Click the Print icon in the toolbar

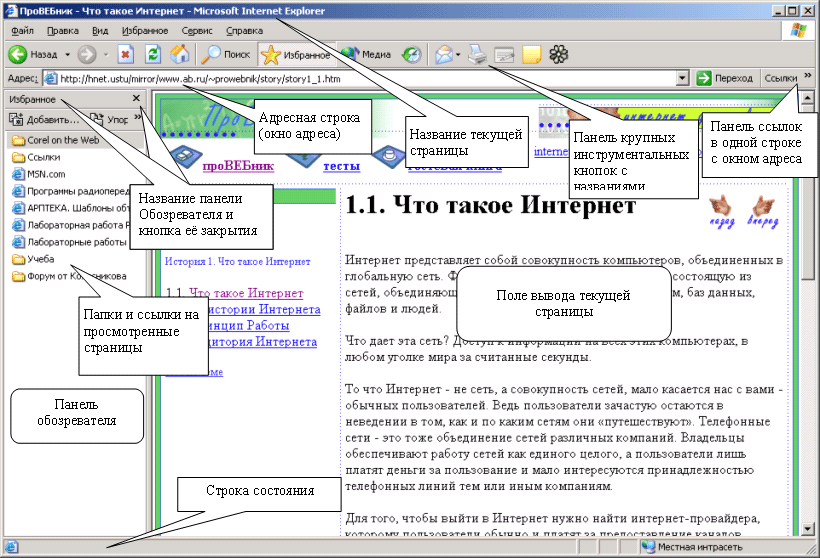478,55
